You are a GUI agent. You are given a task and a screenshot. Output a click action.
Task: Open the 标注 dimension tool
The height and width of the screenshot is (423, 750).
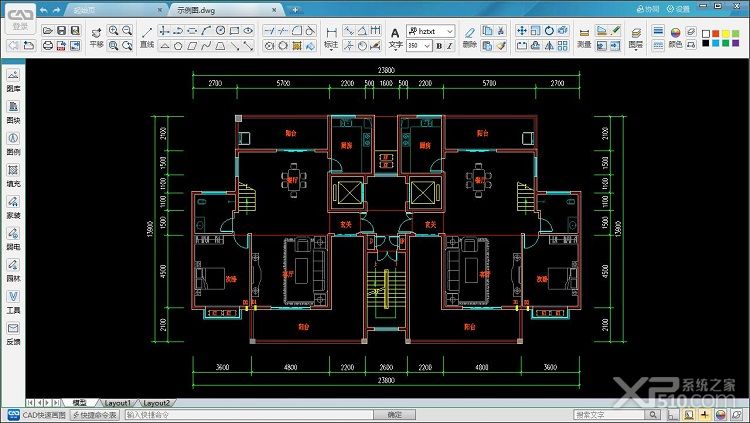[331, 38]
